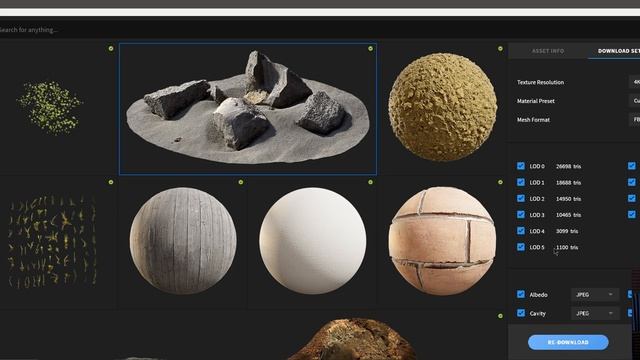Viewport: 640px width, 360px height.
Task: Select the grey wood plank sphere thumbnail
Action: tap(183, 241)
